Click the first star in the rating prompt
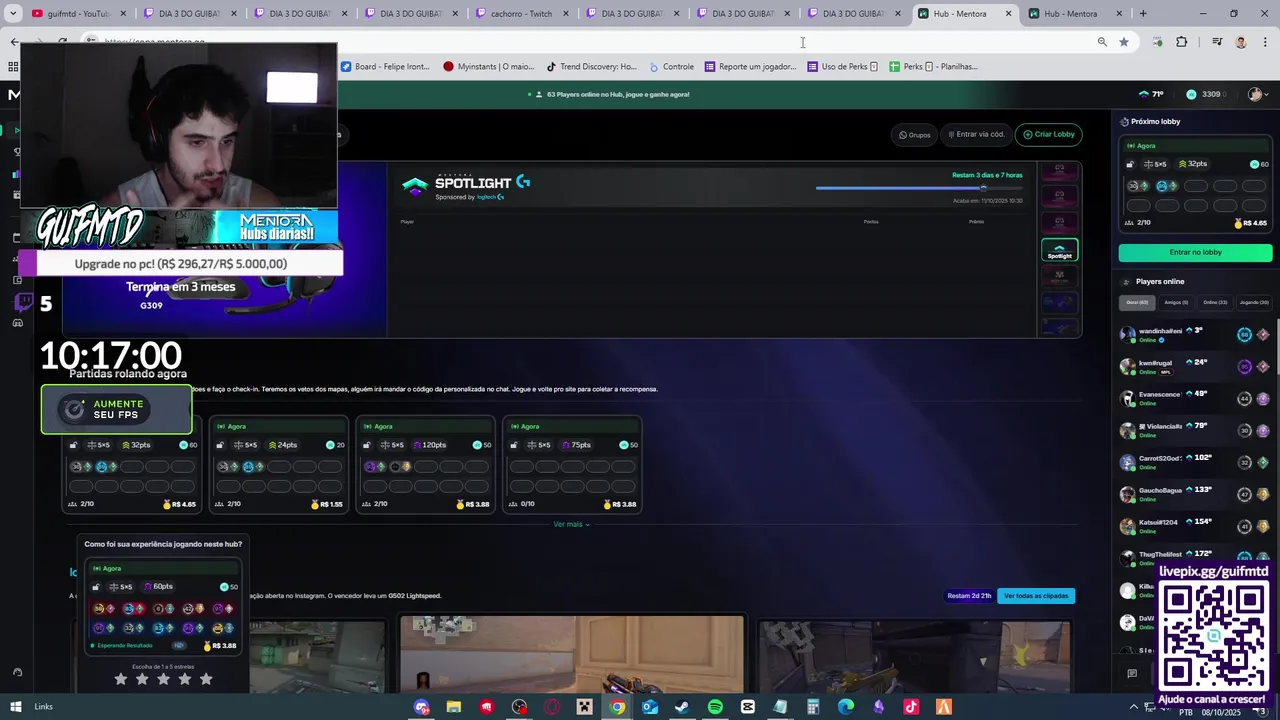This screenshot has height=720, width=1280. [x=121, y=679]
